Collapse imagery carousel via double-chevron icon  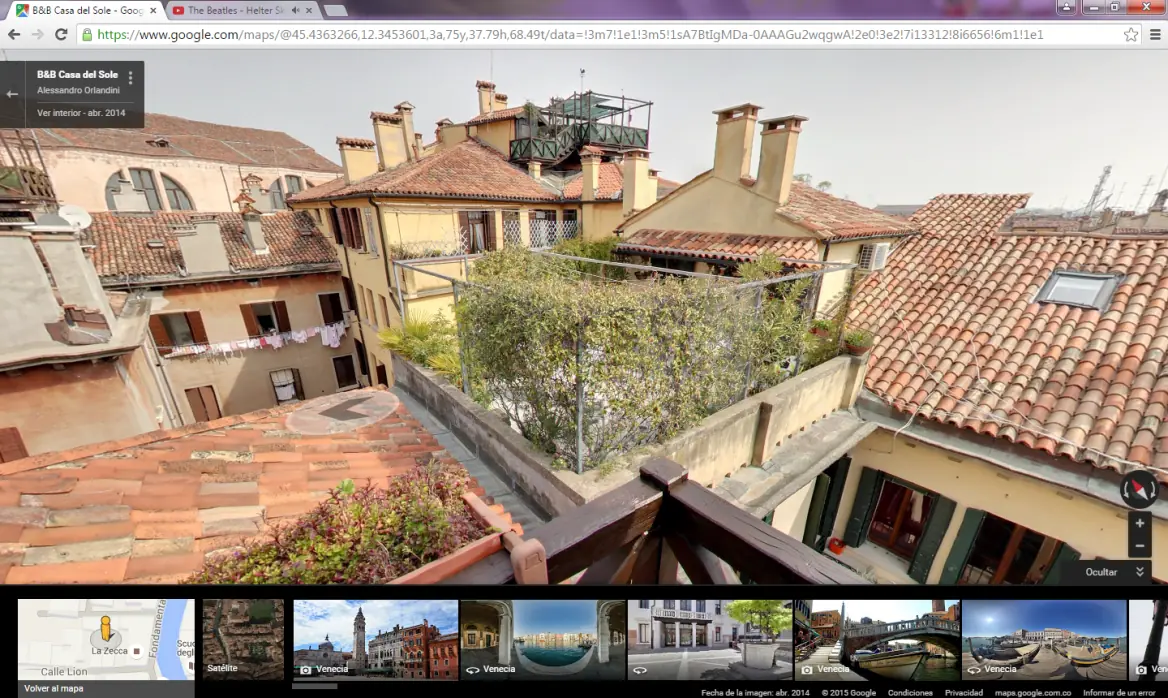[1140, 572]
